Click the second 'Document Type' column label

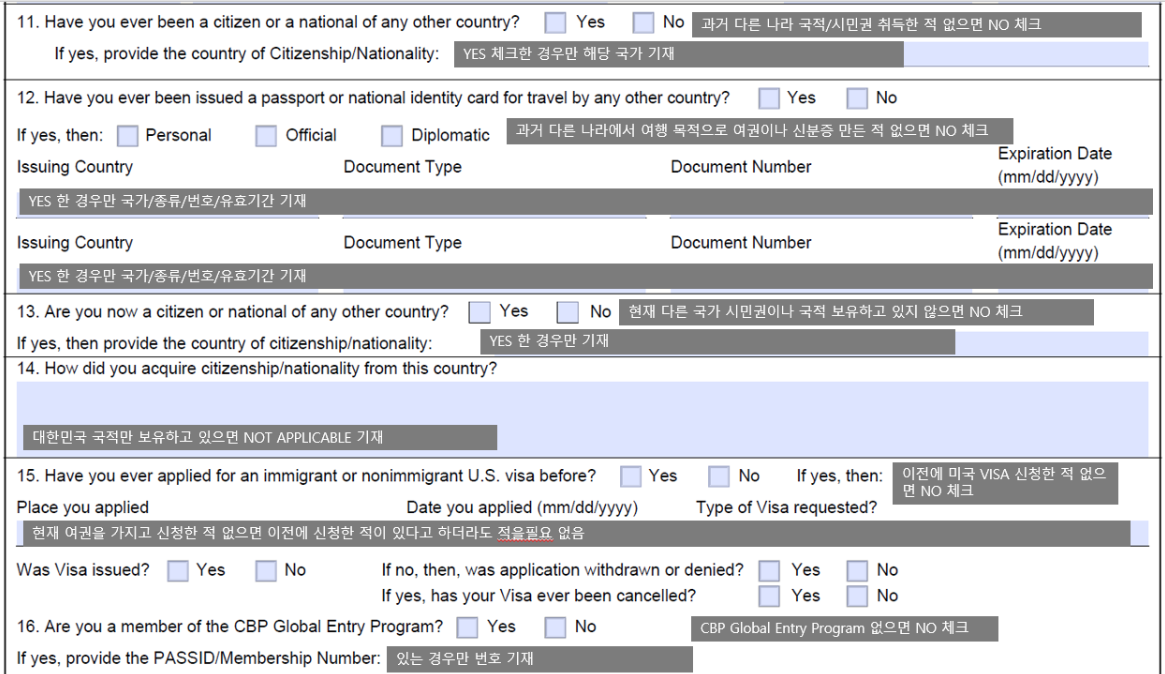(402, 243)
